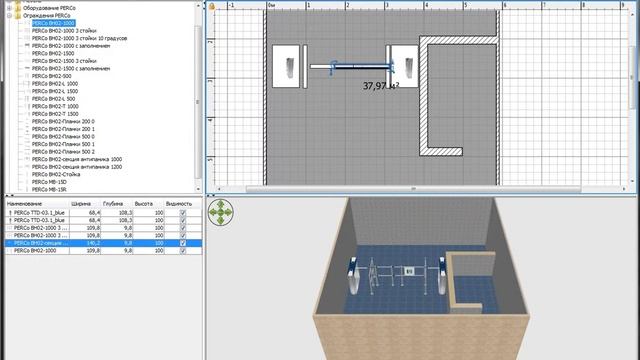Sort table by Наименование column header
Image resolution: width=640 pixels, height=360 pixels.
[37, 204]
